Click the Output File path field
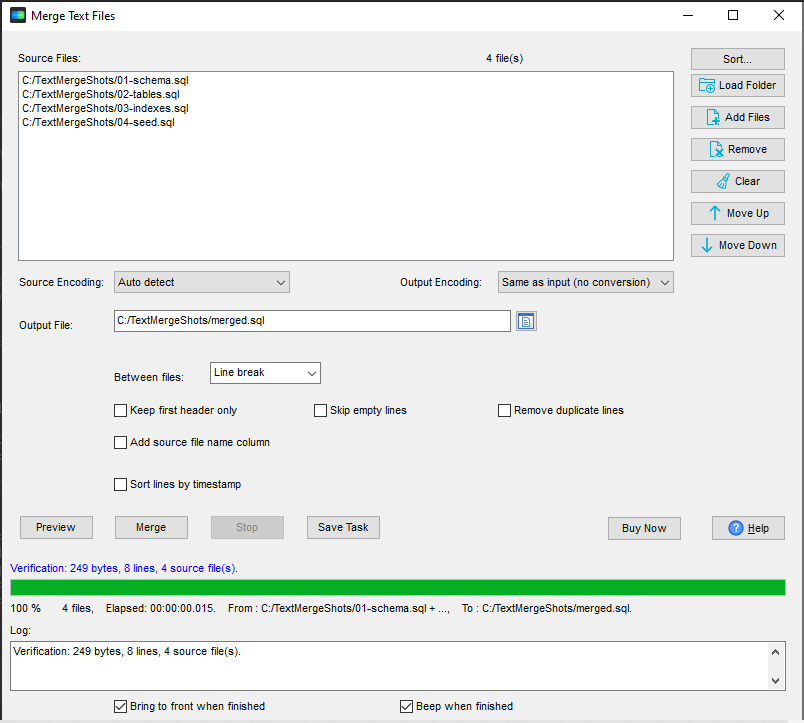 point(312,321)
